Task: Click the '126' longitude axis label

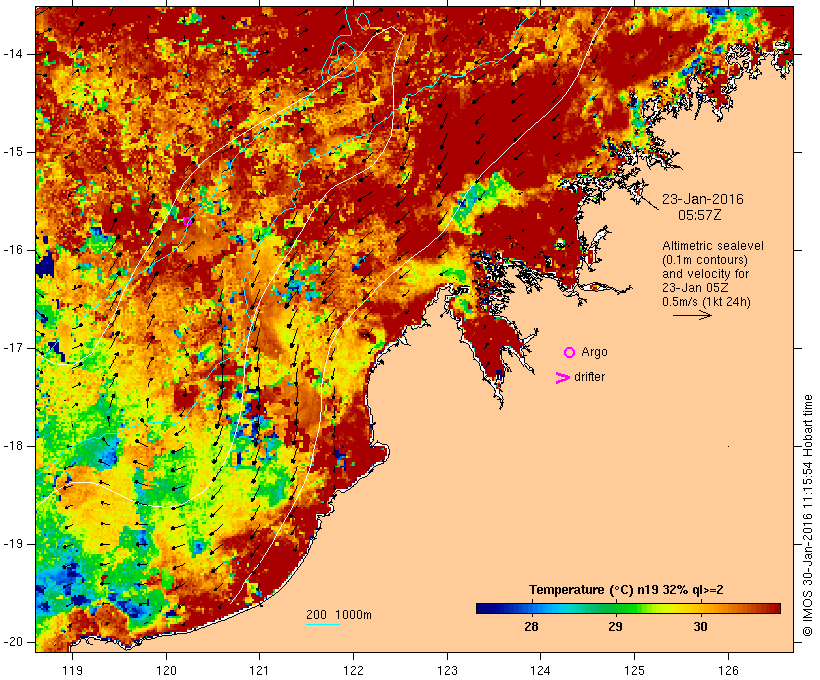Action: click(x=728, y=671)
